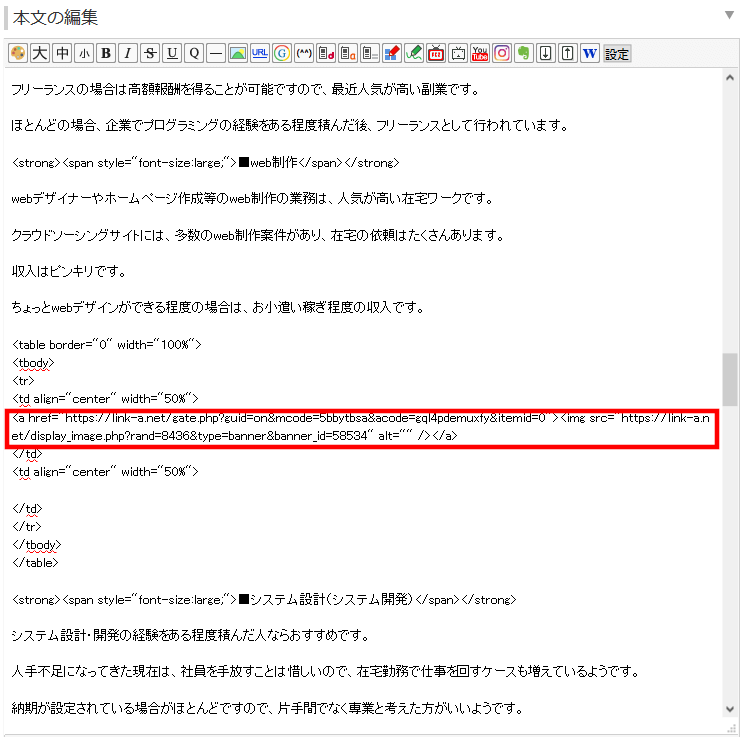This screenshot has width=742, height=737.
Task: Click the red marker stamp icon
Action: 392,53
